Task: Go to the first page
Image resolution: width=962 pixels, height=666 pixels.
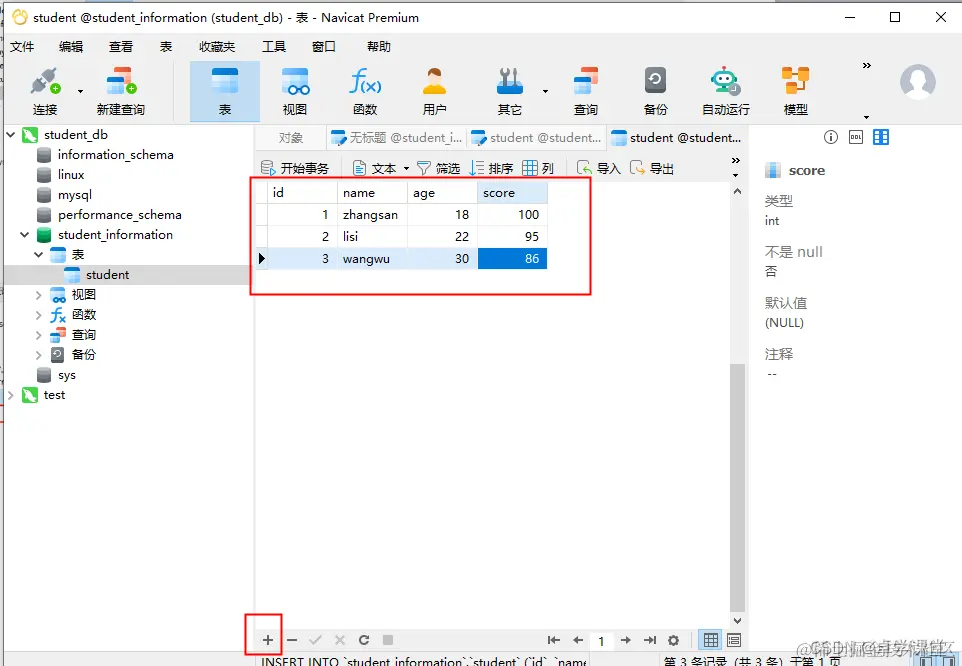Action: click(x=553, y=640)
